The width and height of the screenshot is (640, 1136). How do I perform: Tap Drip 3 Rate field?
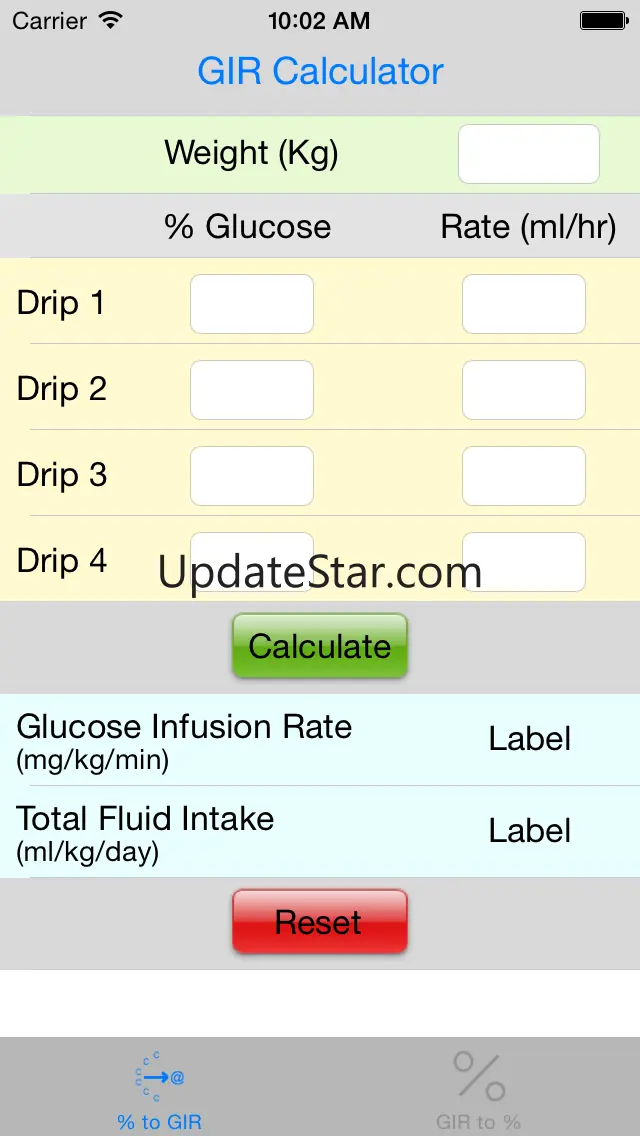coord(524,476)
